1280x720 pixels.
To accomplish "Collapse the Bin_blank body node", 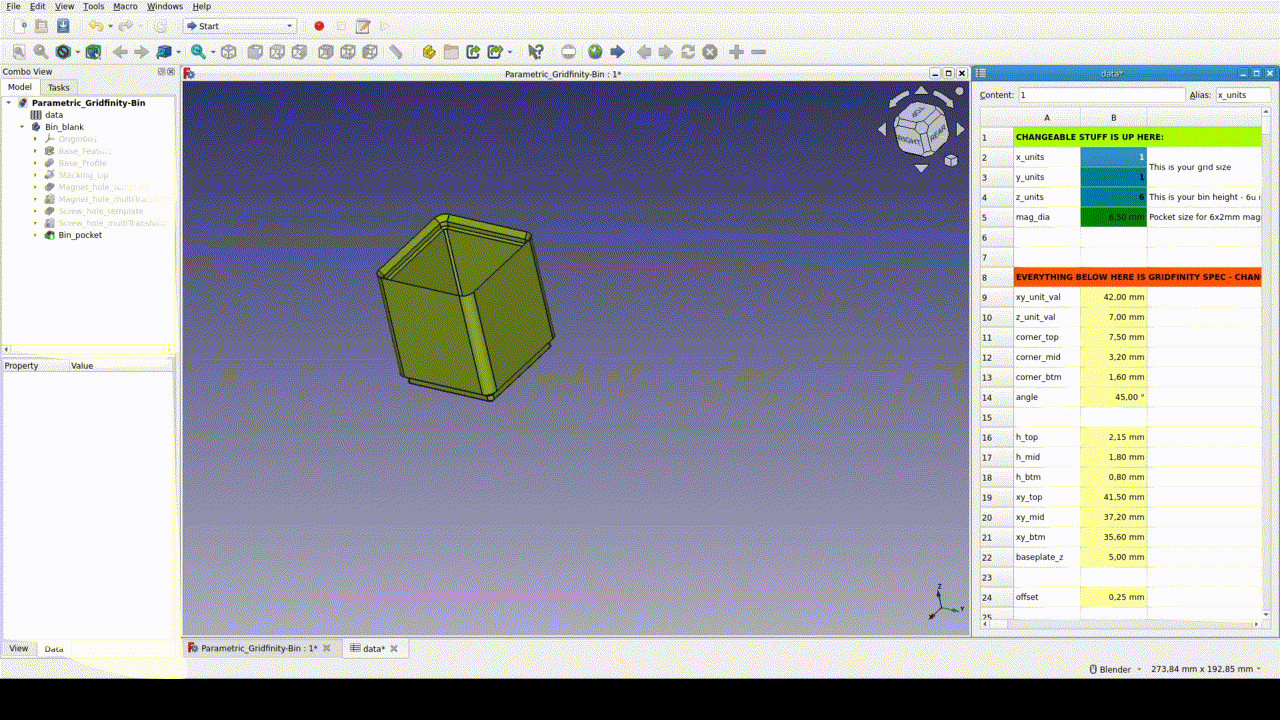I will pyautogui.click(x=22, y=127).
